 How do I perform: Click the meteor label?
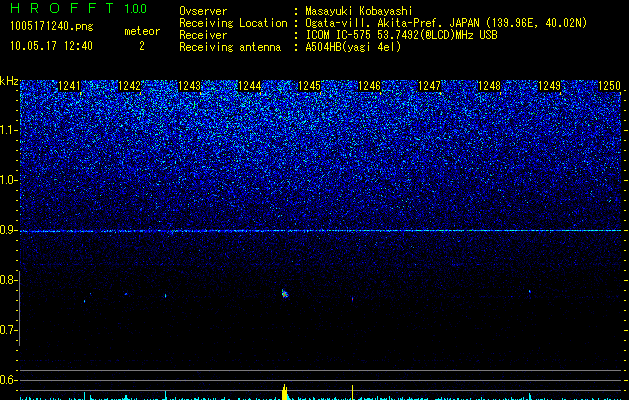click(142, 31)
